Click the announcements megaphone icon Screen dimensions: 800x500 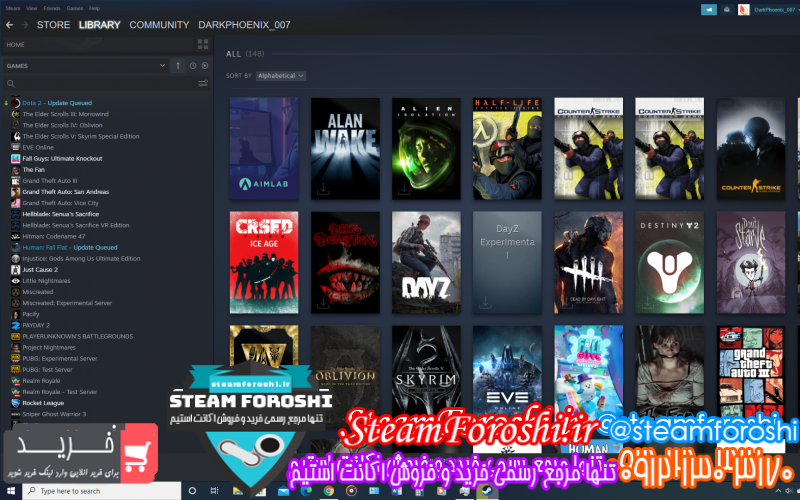pos(709,9)
